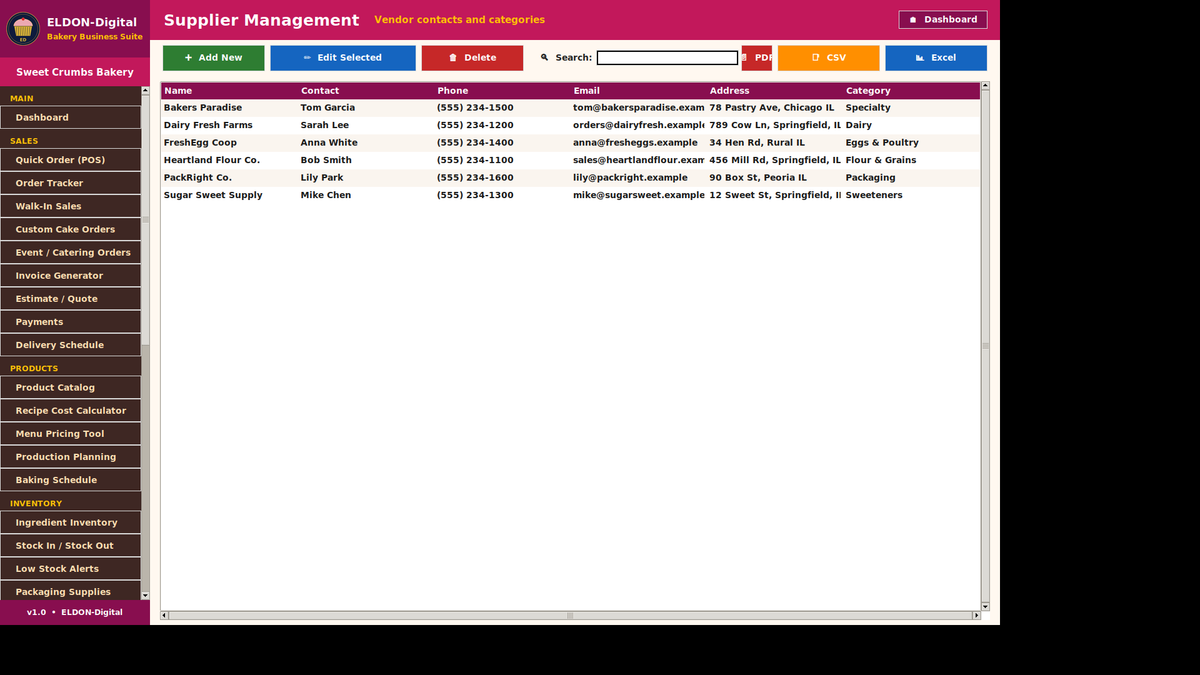The width and height of the screenshot is (1200, 675).
Task: Click the Eggs & Poultry category cell
Action: (x=882, y=143)
